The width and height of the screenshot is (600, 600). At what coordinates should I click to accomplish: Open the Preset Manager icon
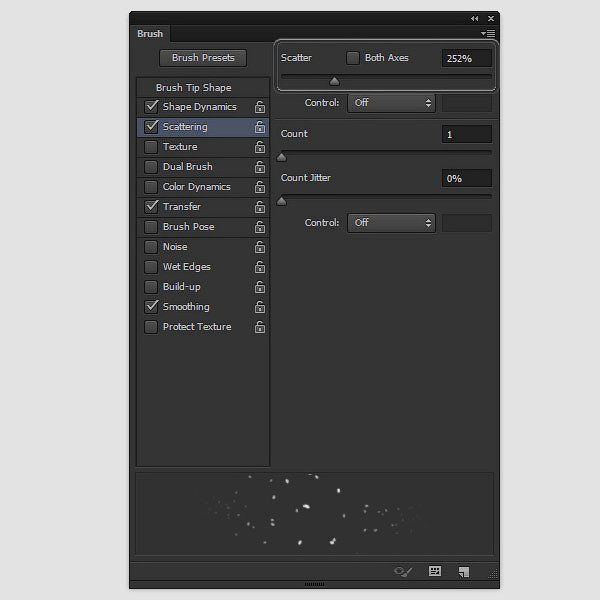click(435, 571)
